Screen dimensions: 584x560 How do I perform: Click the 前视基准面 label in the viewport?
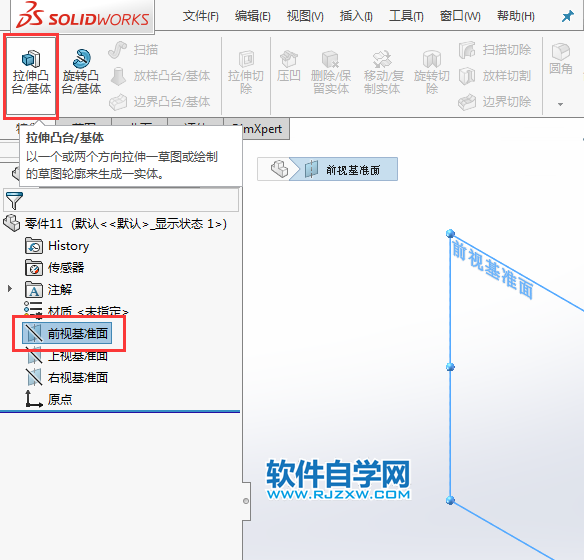pos(493,270)
